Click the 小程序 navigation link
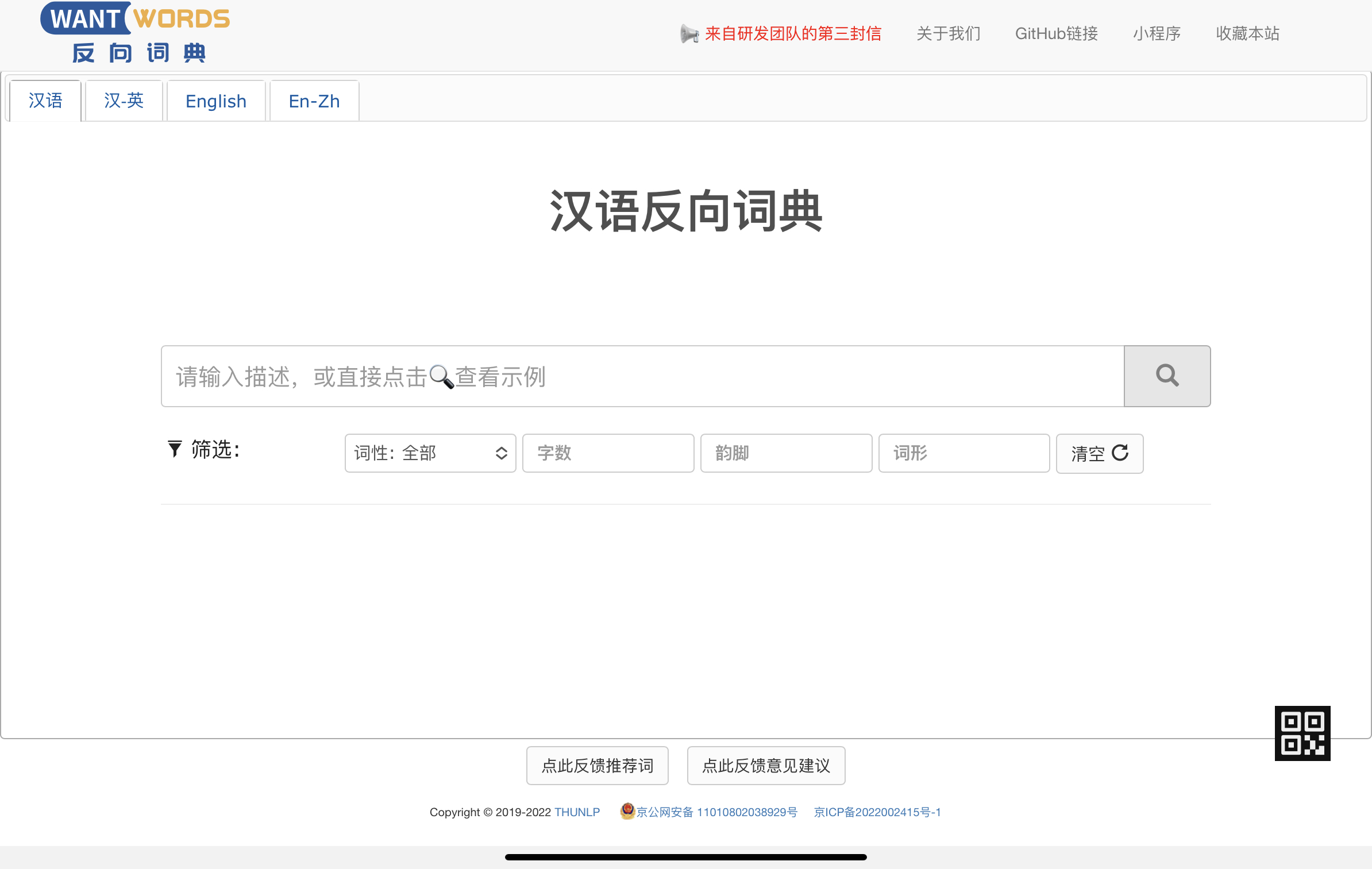The image size is (1372, 869). [1157, 34]
